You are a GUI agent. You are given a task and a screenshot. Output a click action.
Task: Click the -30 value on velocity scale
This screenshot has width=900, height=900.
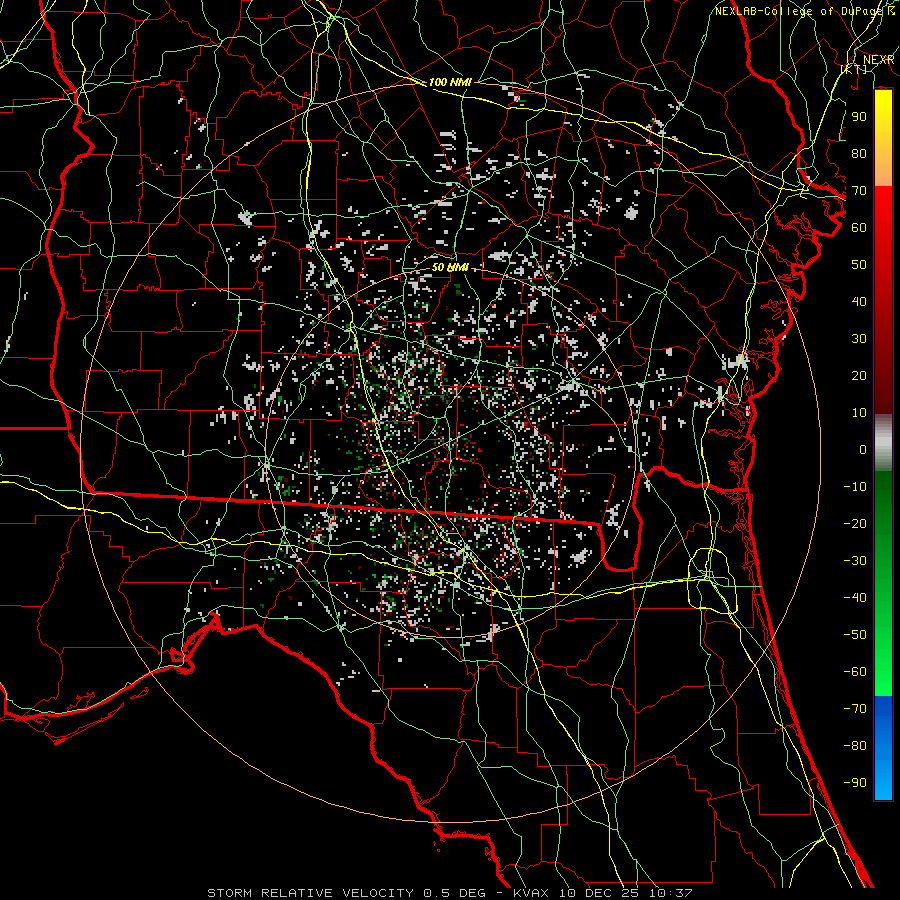pos(855,561)
